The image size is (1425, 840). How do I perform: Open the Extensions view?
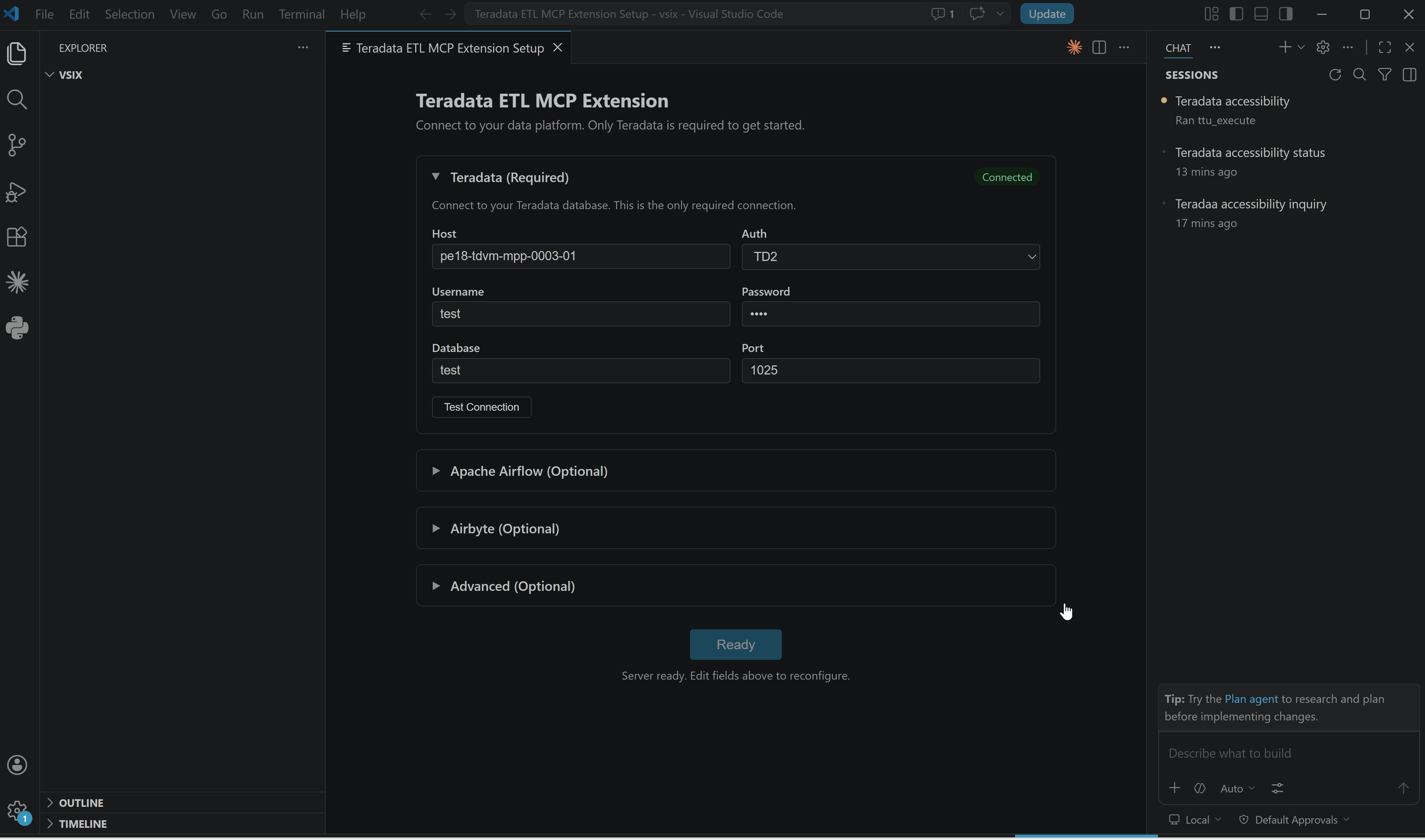17,237
